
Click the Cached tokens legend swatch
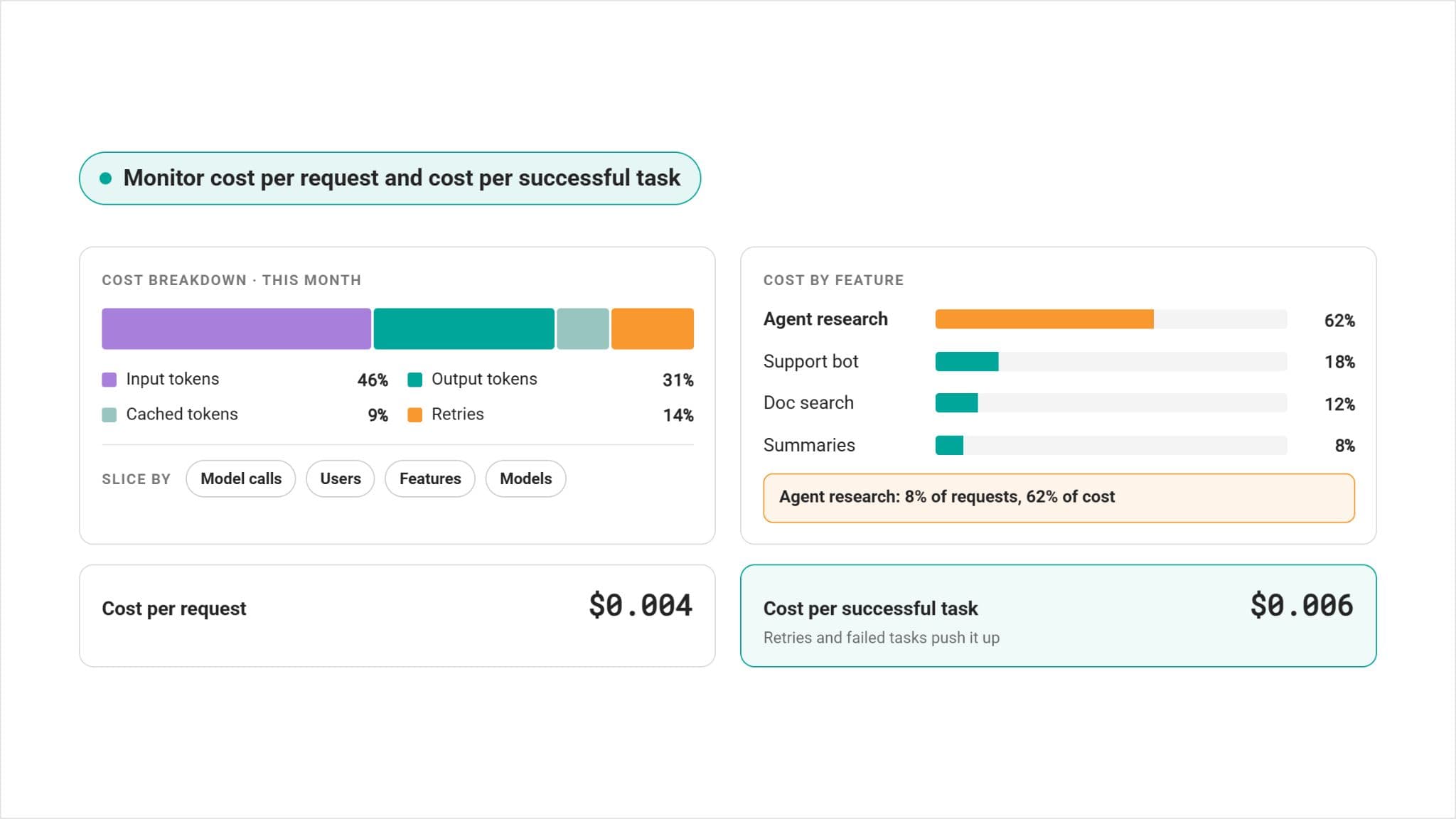point(109,414)
